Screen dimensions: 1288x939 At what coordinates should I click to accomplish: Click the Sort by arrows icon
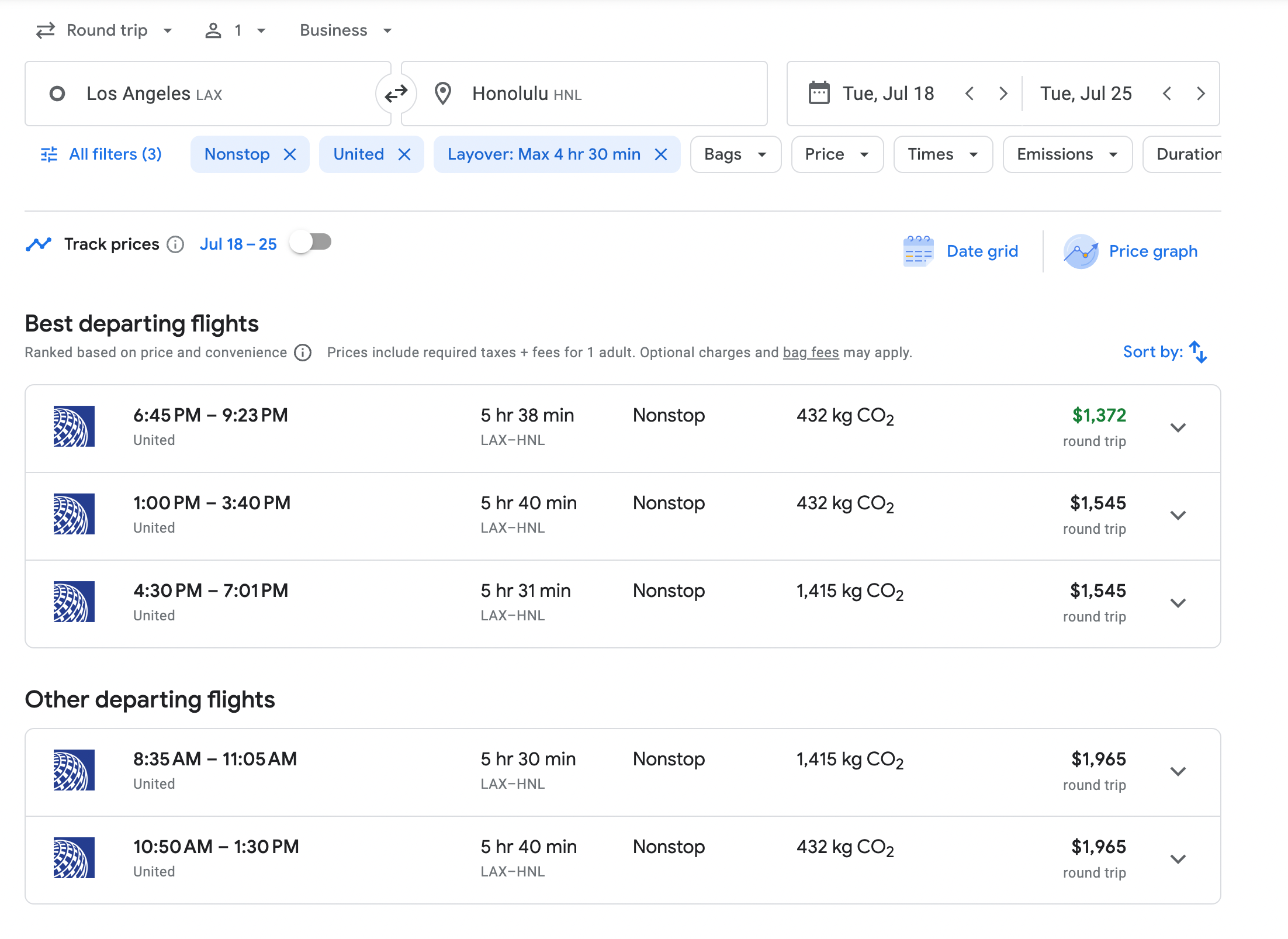pyautogui.click(x=1198, y=352)
